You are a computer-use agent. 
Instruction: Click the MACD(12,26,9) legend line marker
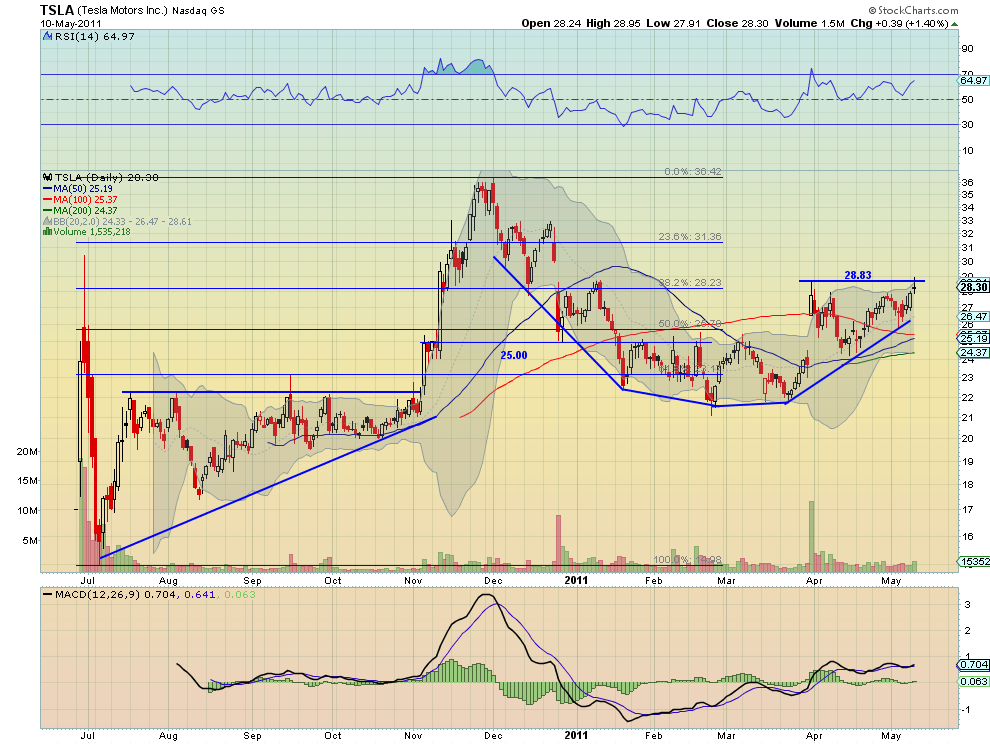pos(47,594)
